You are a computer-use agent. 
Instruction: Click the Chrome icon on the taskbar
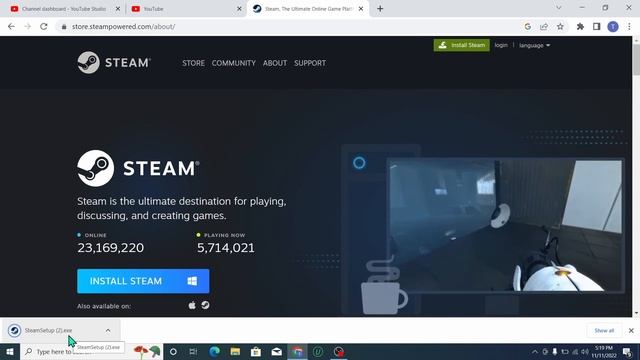[297, 351]
